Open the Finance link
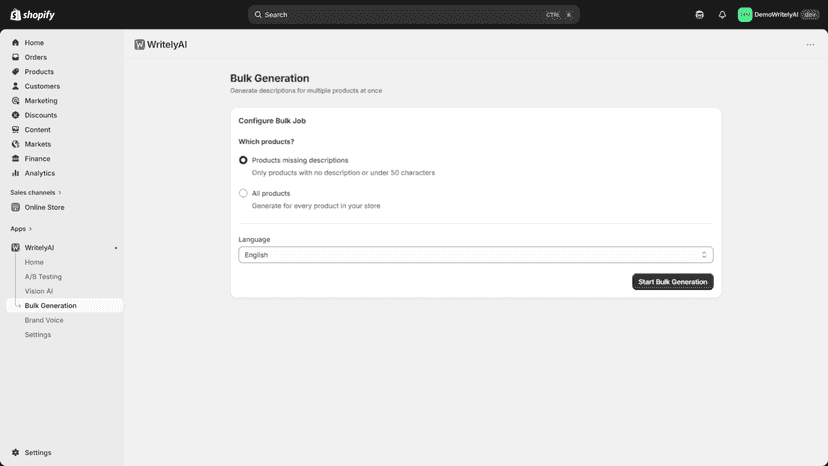The image size is (828, 466). [x=37, y=159]
